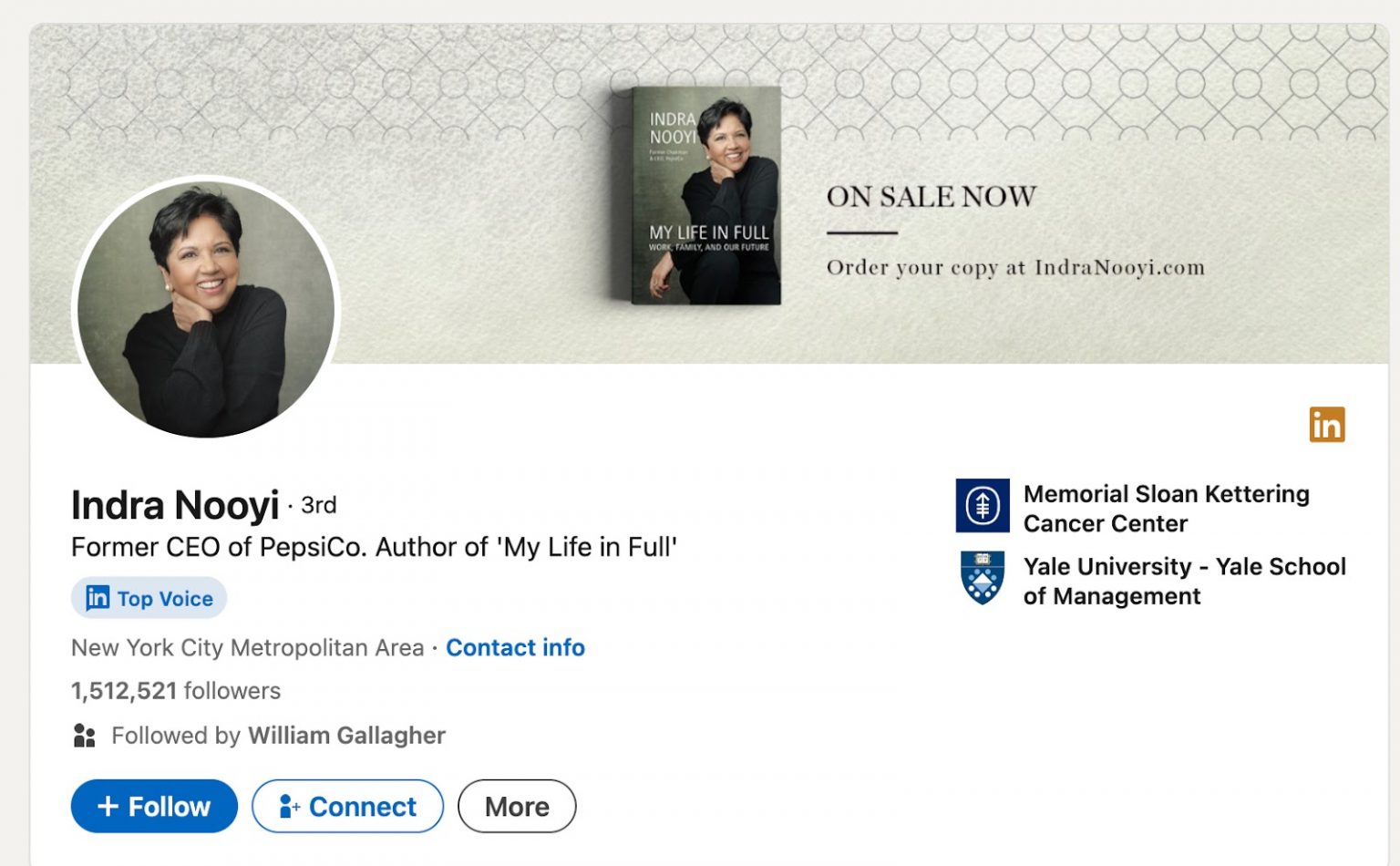
Task: Toggle following via the Follow button
Action: click(153, 806)
